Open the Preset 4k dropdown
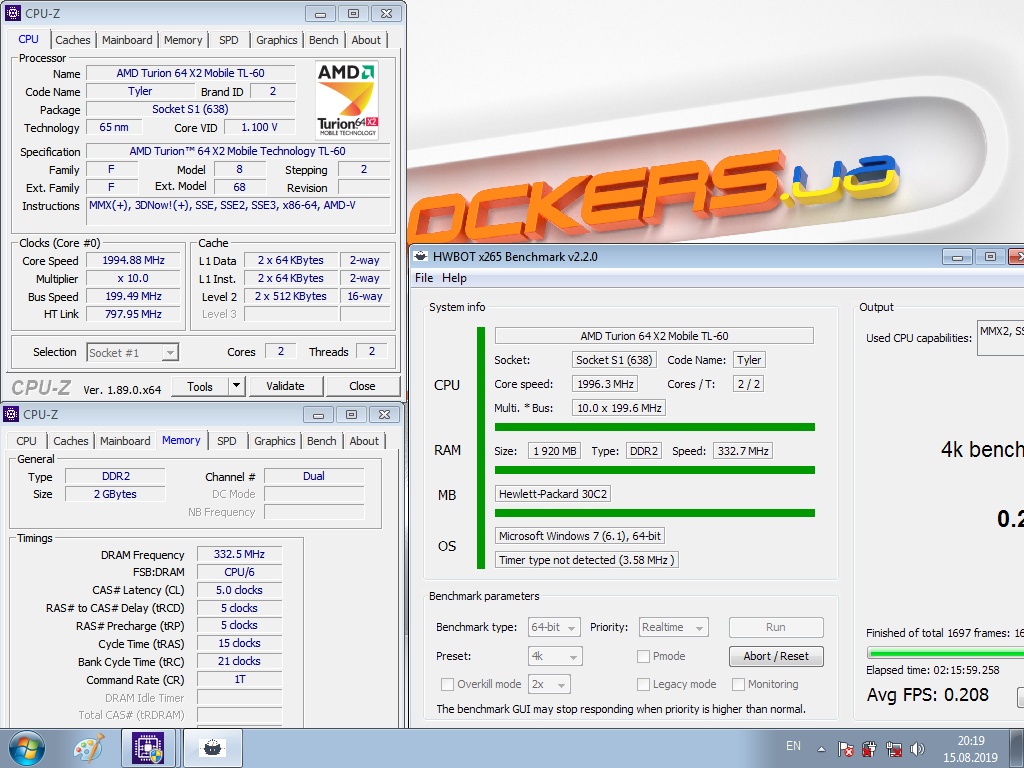 coord(555,656)
